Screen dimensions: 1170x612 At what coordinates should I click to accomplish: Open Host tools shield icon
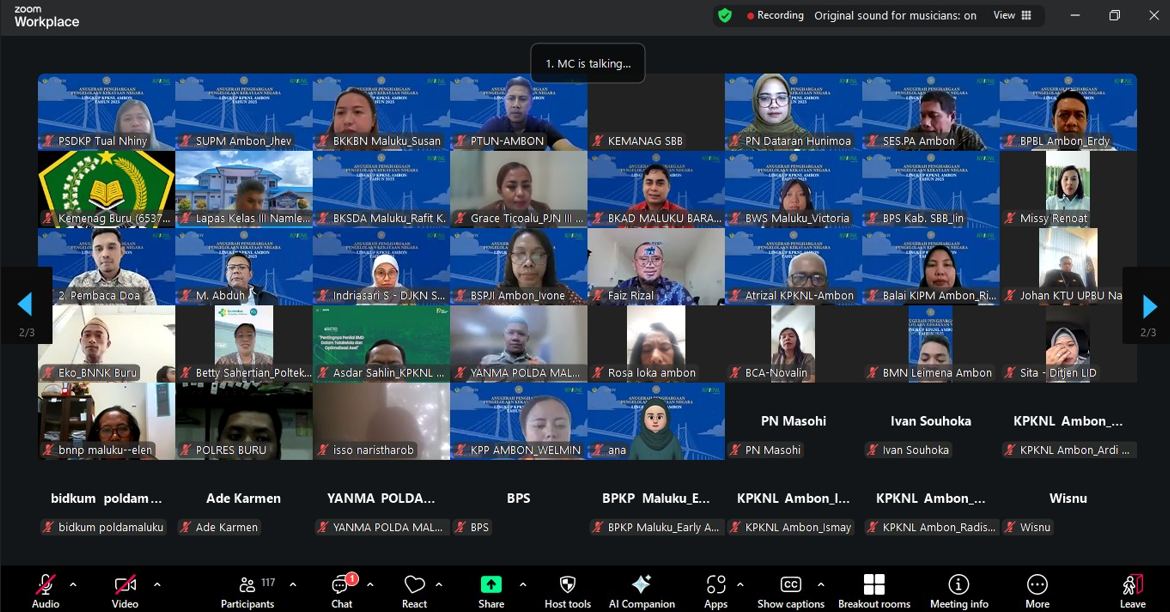coord(567,589)
